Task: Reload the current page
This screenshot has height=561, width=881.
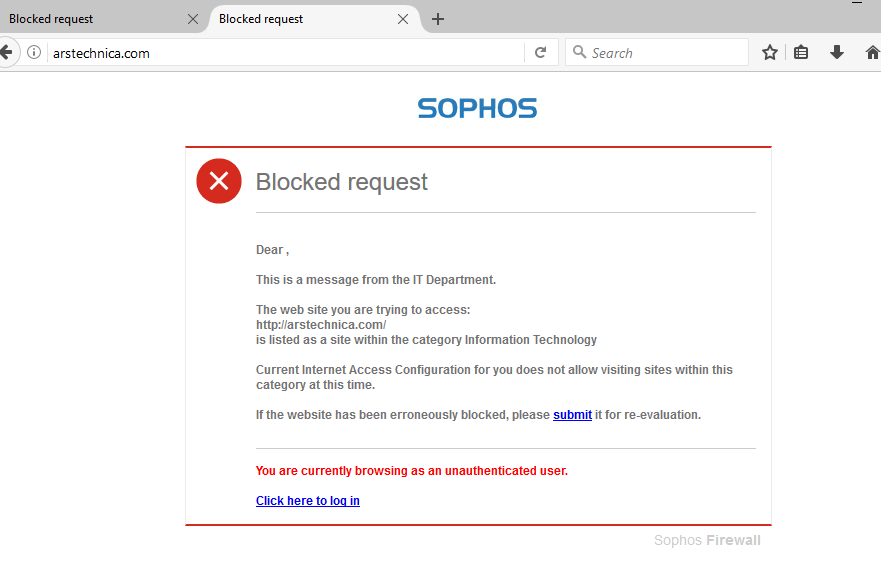Action: 541,53
